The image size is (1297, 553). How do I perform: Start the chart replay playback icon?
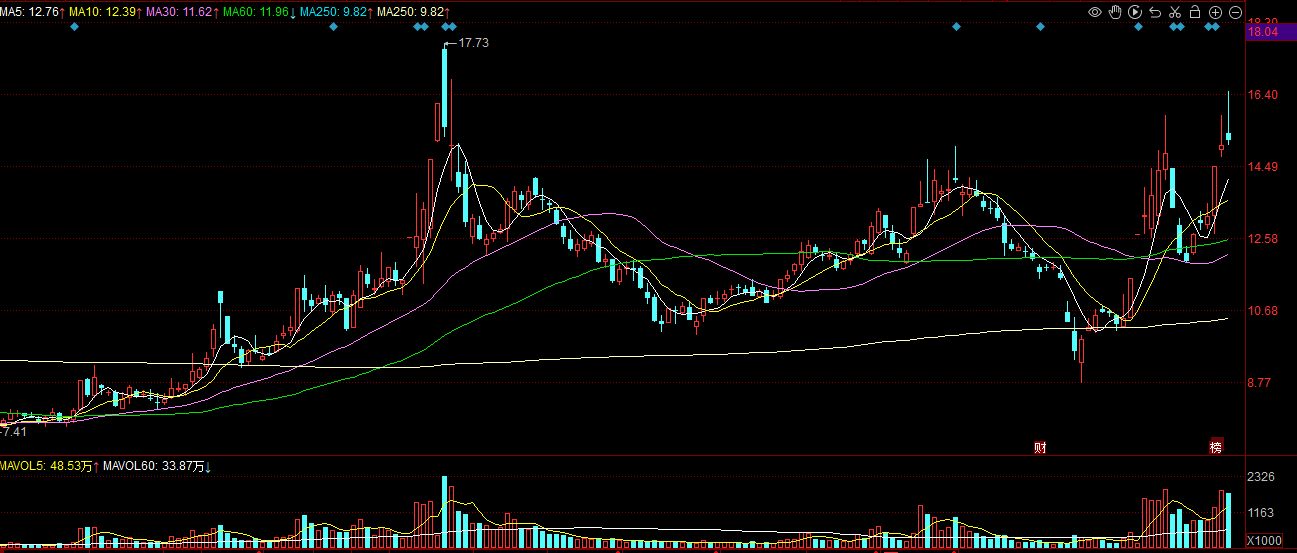pyautogui.click(x=1135, y=12)
